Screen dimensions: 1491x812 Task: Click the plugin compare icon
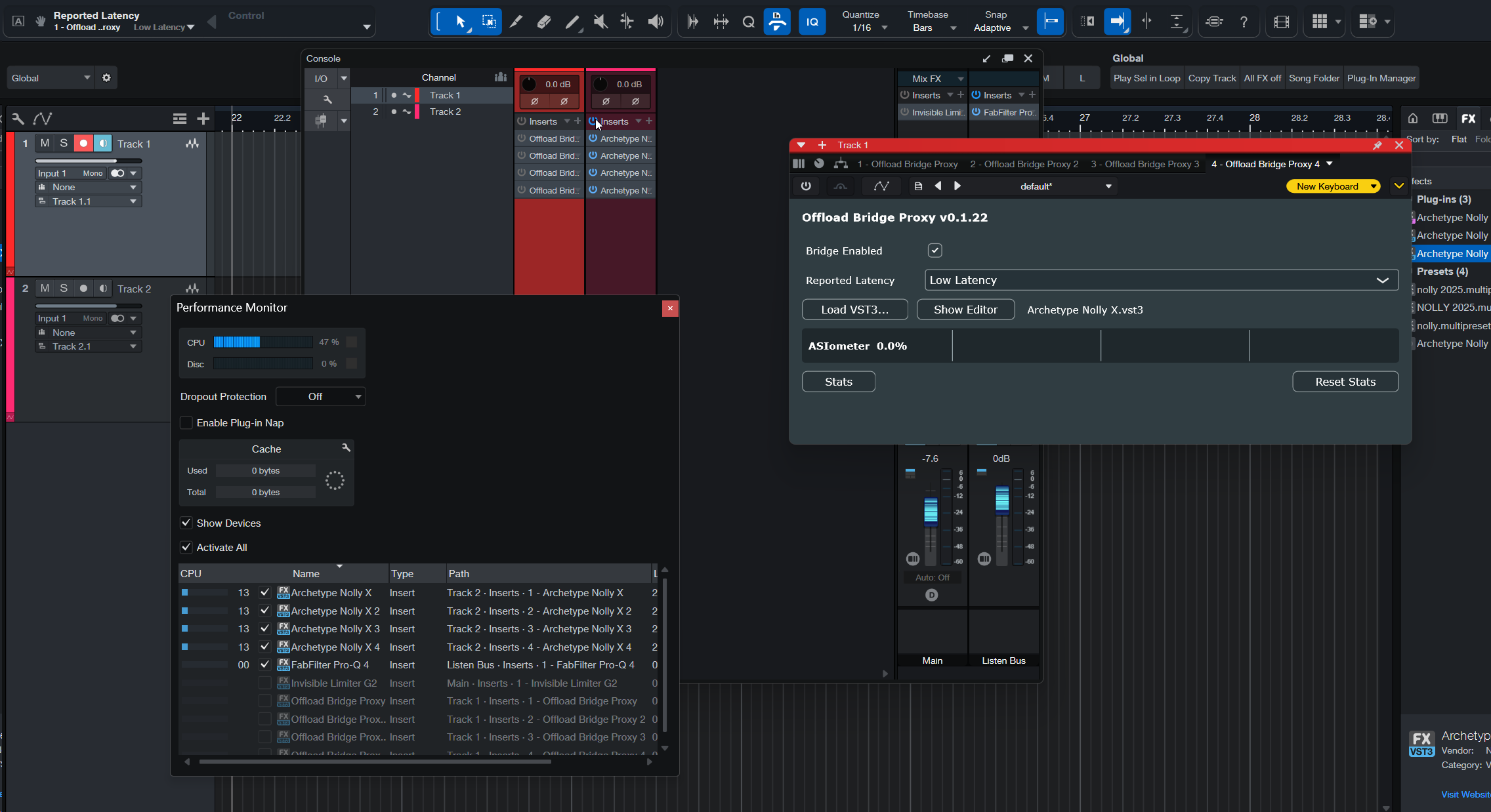pos(840,186)
